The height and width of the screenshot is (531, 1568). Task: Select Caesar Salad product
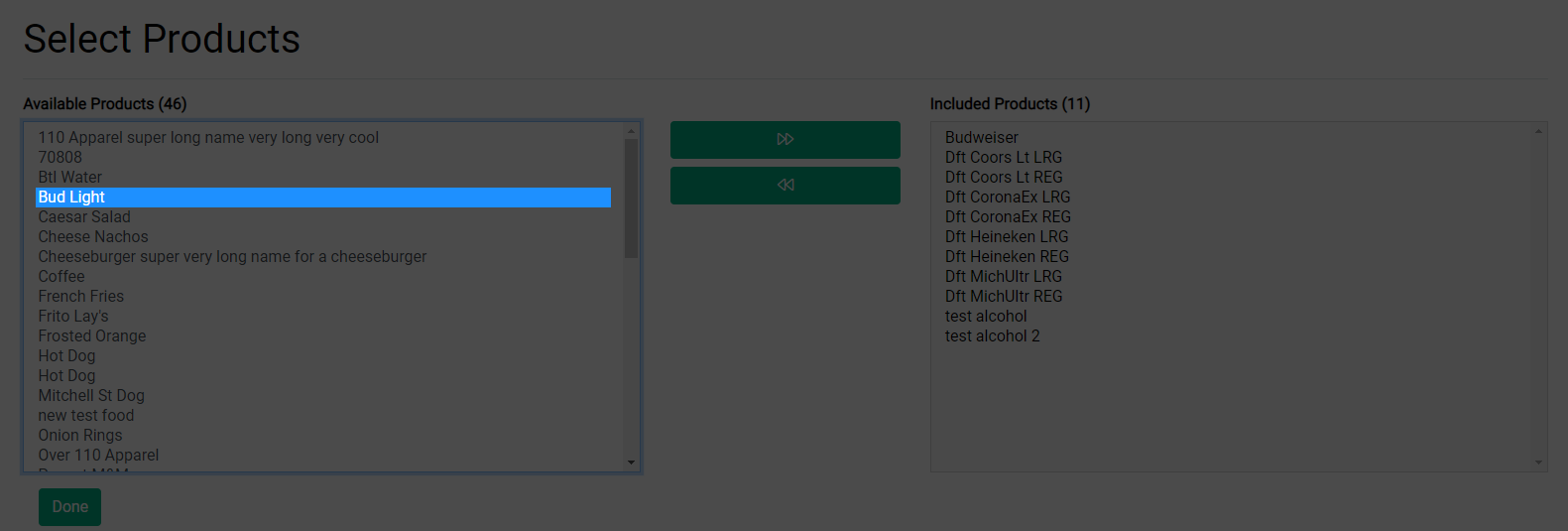(x=323, y=217)
